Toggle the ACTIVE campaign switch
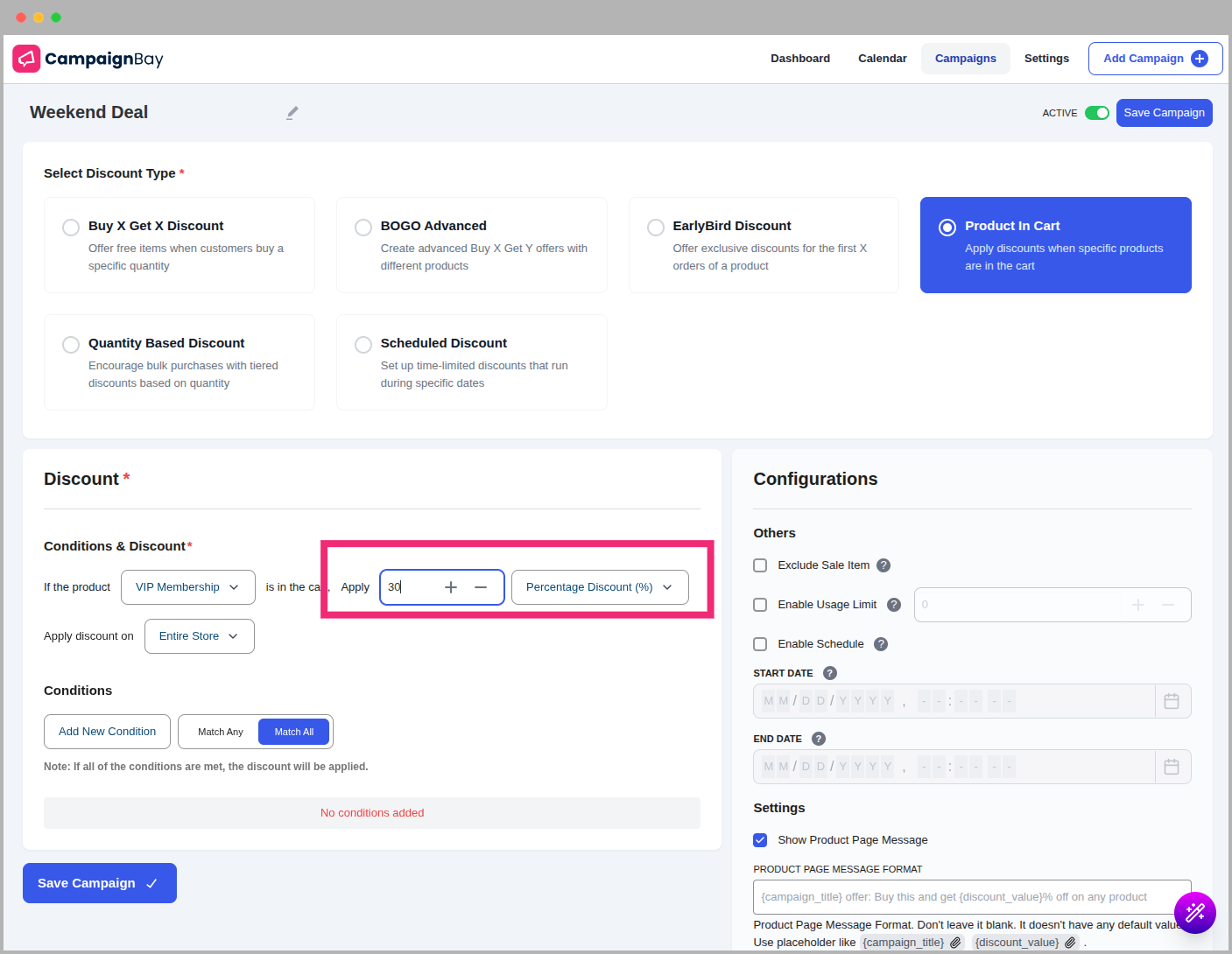 coord(1096,113)
